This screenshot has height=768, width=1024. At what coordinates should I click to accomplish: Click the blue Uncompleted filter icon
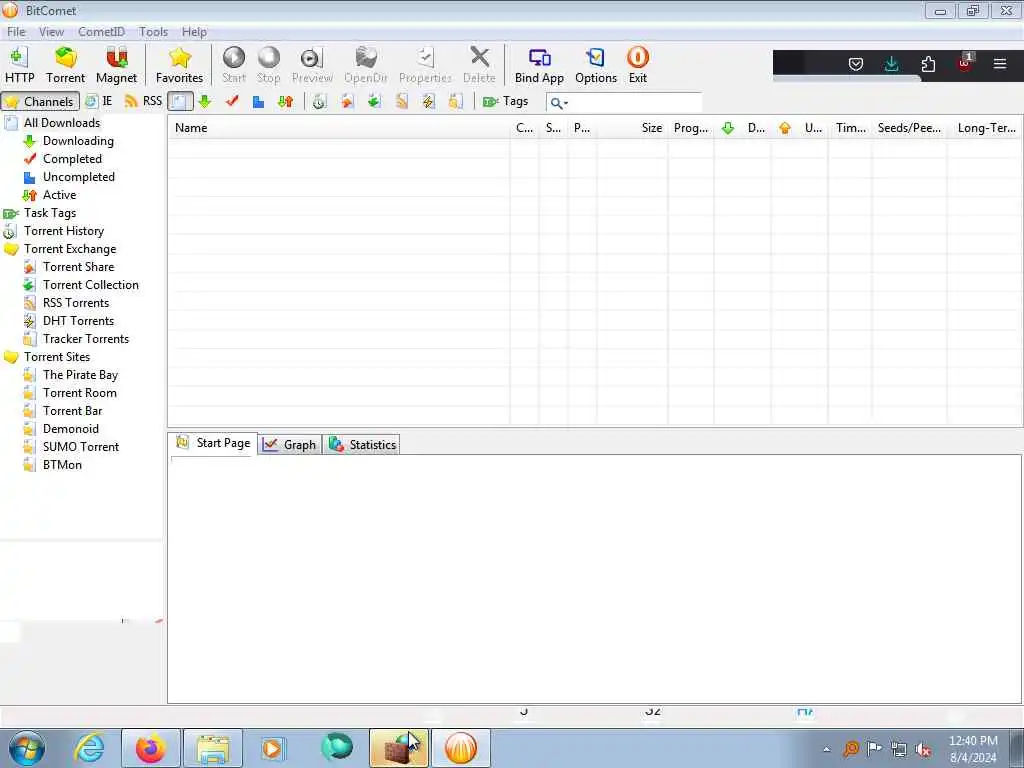[258, 101]
